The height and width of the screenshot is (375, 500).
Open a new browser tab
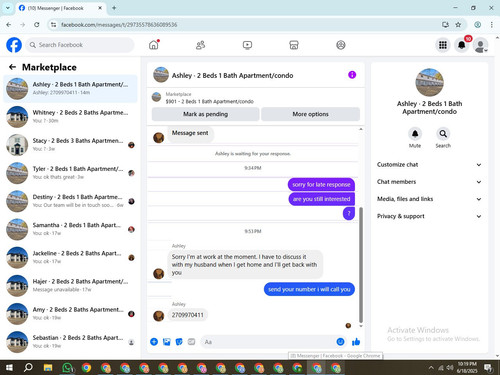coord(114,8)
